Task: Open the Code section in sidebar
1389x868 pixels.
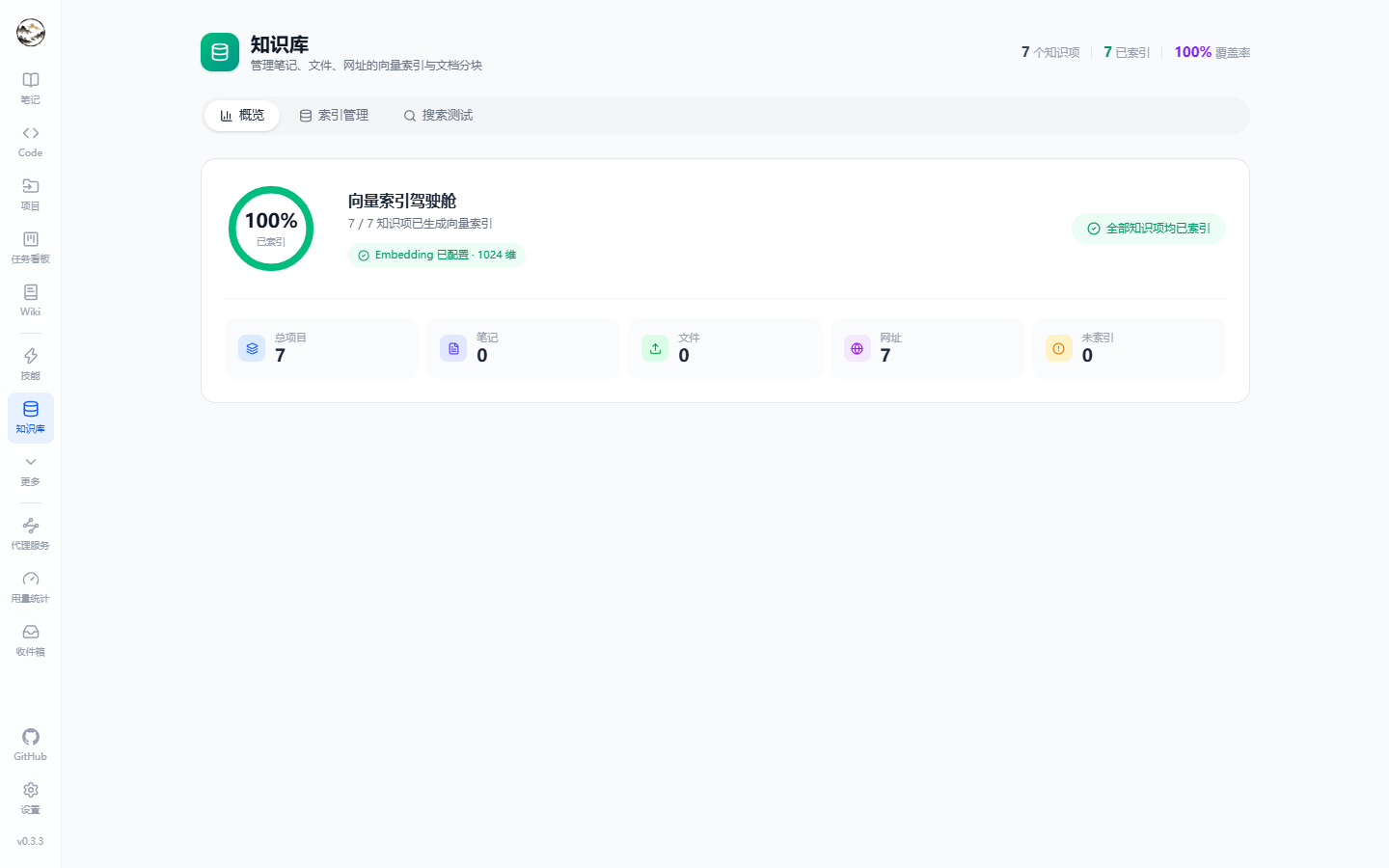Action: (x=31, y=141)
